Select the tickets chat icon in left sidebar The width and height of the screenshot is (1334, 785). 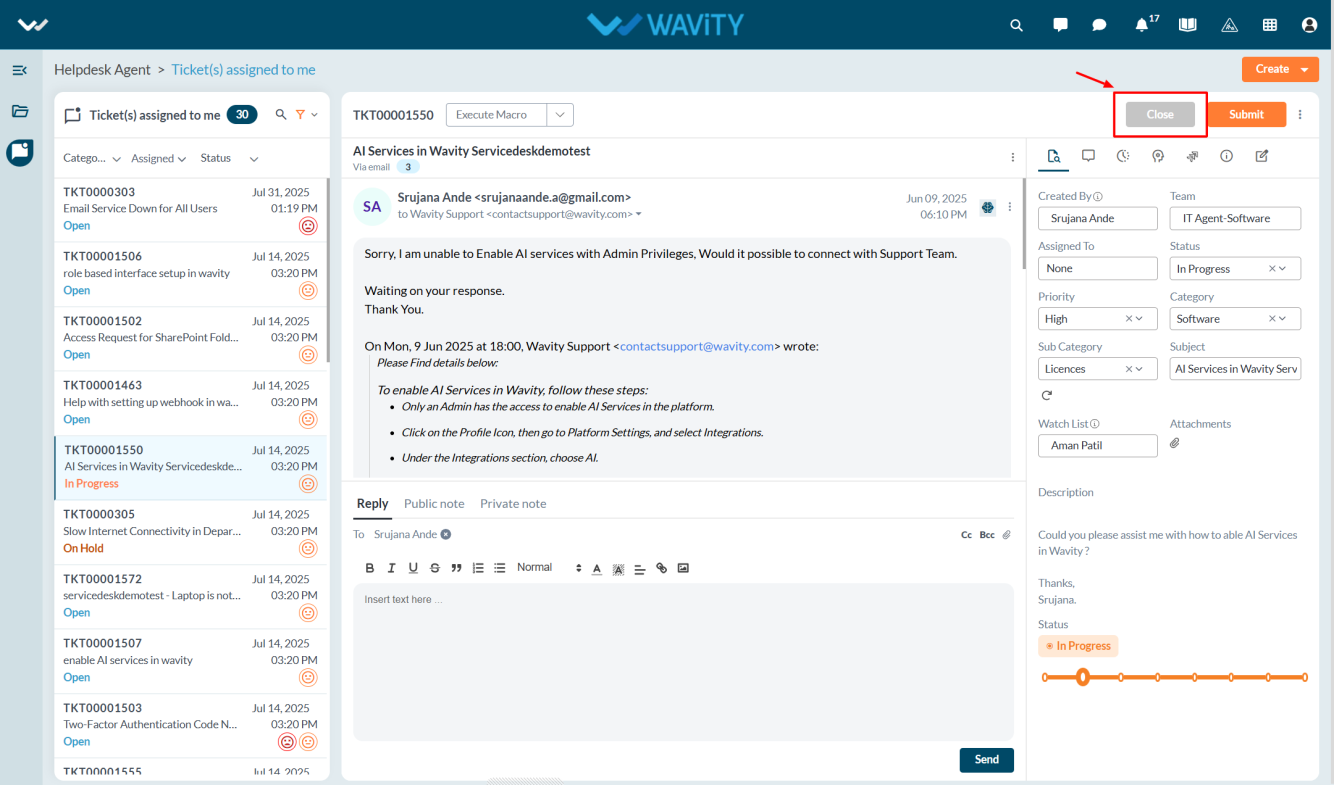click(20, 152)
